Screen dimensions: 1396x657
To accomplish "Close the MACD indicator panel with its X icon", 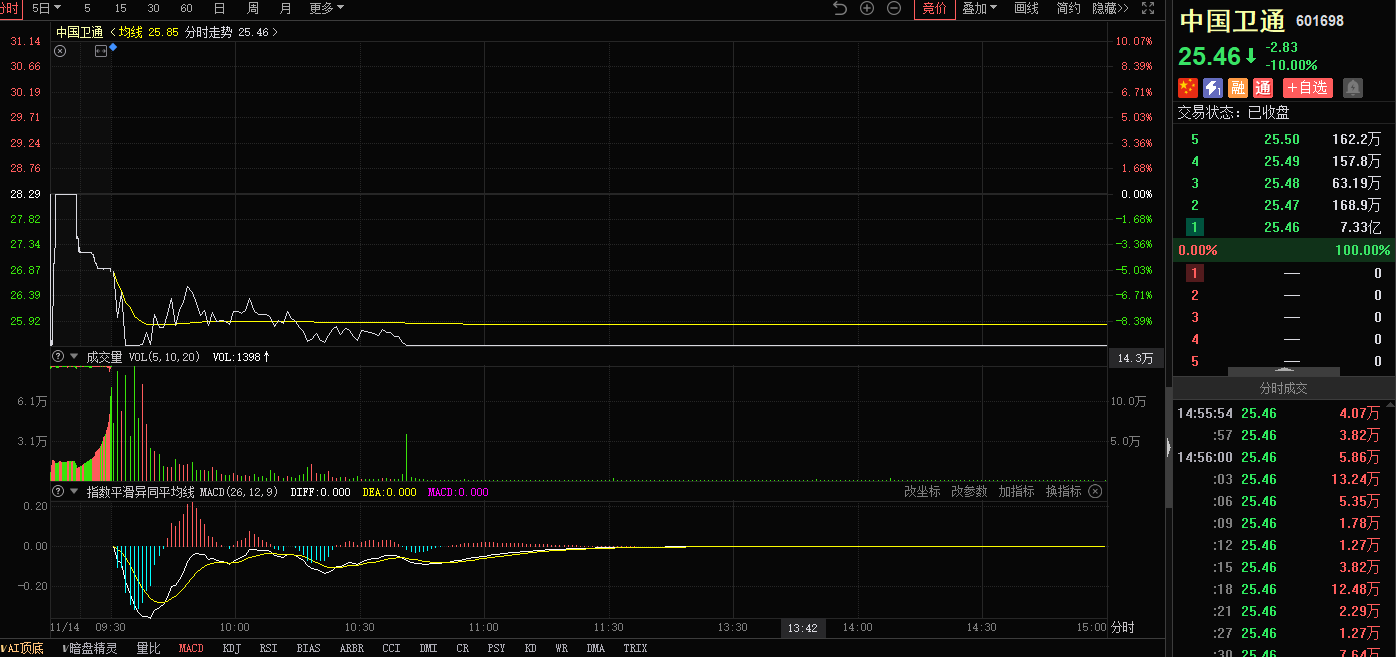I will click(1095, 491).
